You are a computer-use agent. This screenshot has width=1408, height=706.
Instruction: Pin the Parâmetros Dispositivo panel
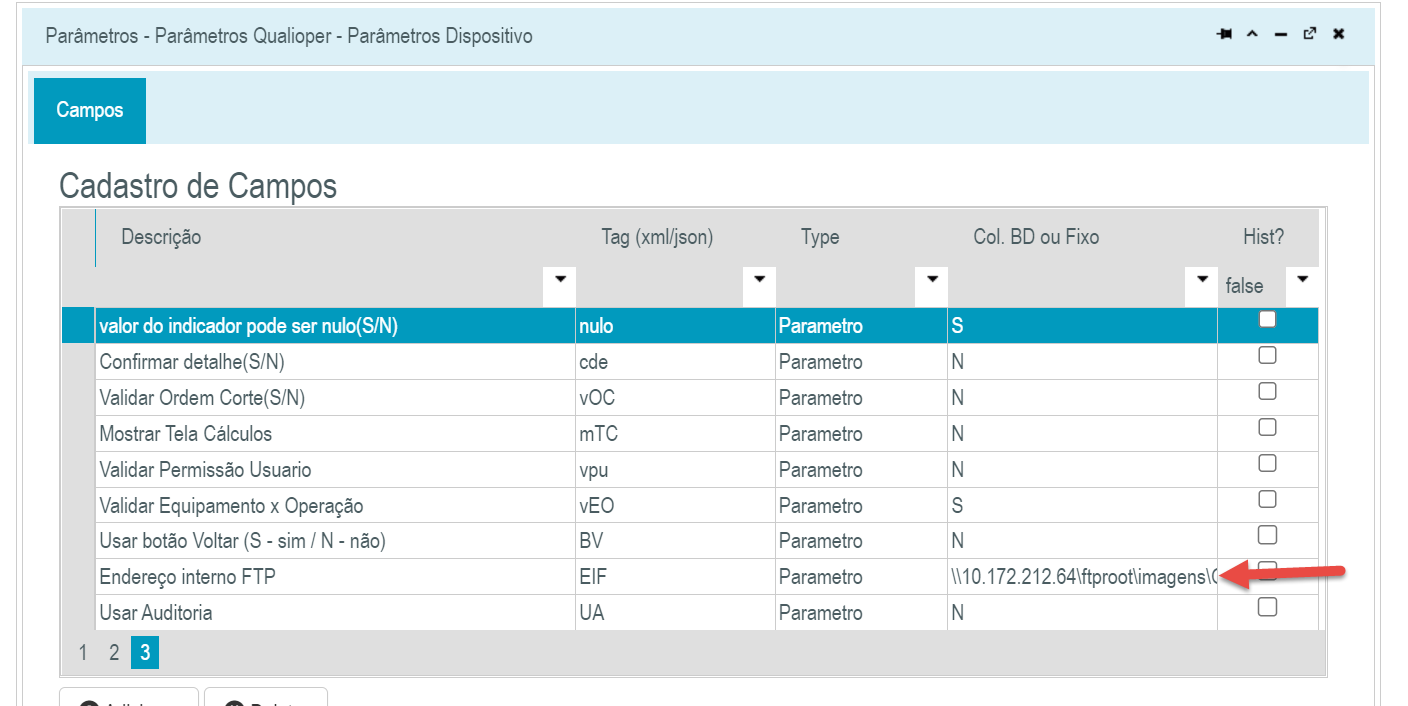pyautogui.click(x=1224, y=35)
